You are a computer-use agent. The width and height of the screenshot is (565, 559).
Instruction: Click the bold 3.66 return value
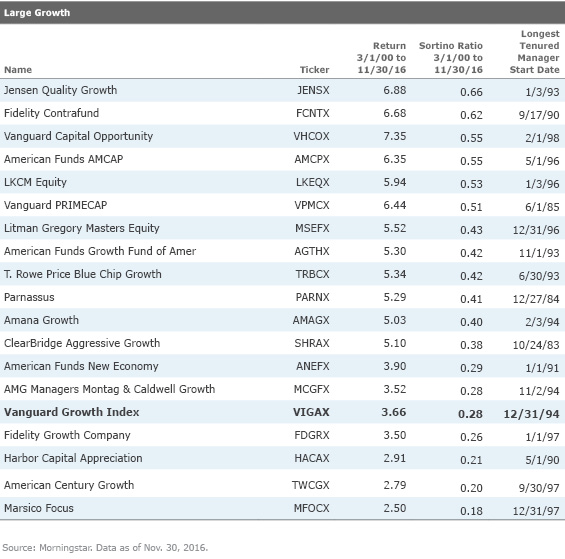point(393,412)
